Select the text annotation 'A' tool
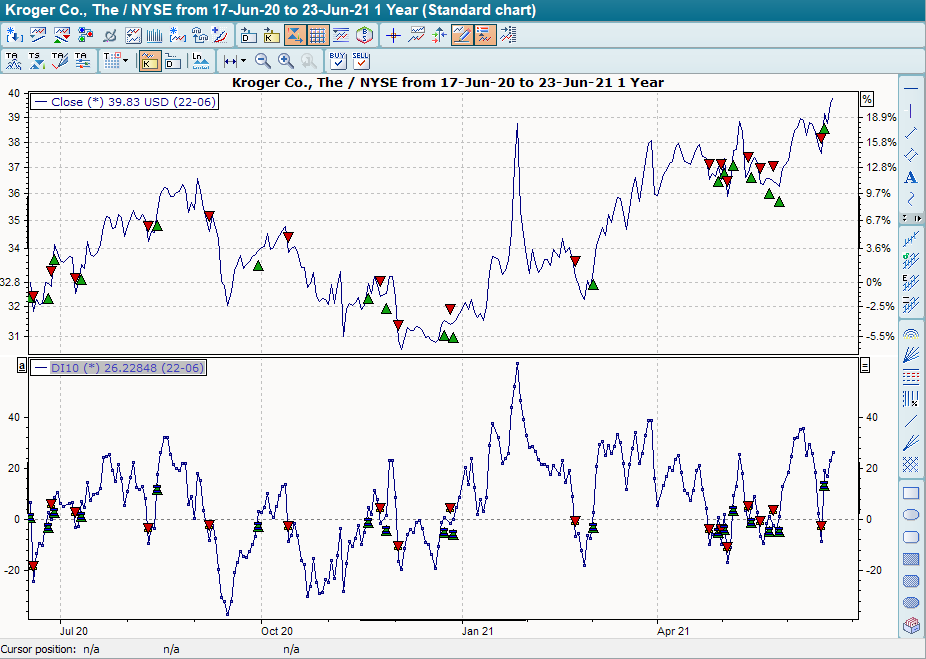This screenshot has height=659, width=926. tap(911, 178)
